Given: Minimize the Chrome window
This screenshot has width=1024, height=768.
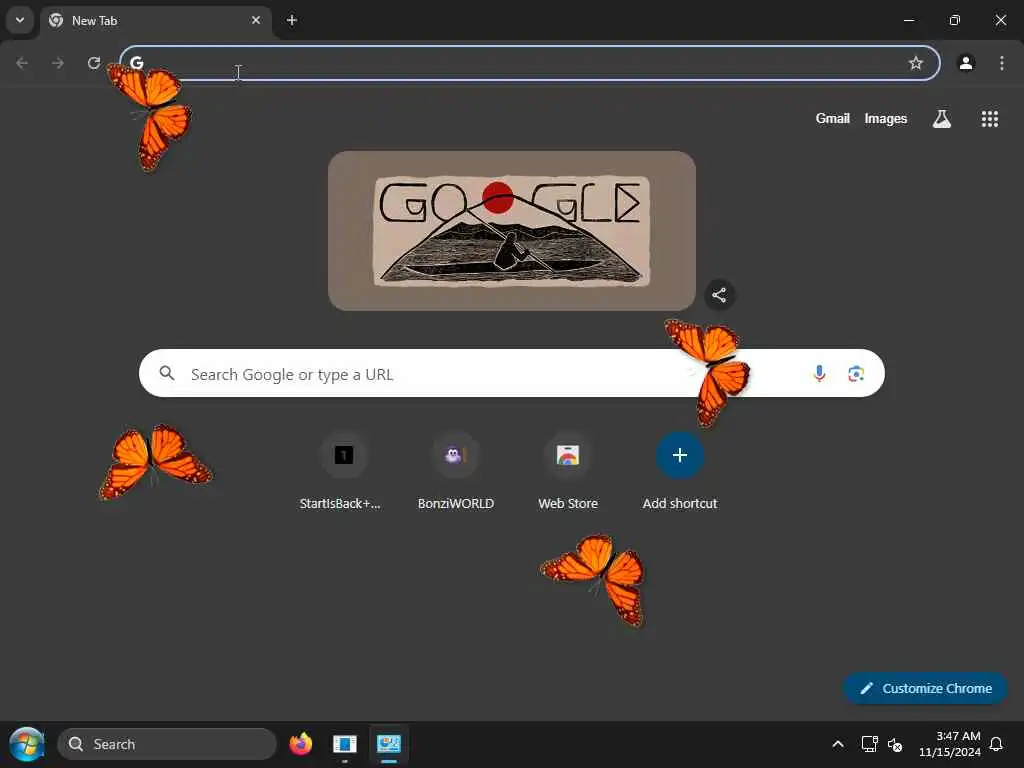Looking at the screenshot, I should (x=908, y=20).
